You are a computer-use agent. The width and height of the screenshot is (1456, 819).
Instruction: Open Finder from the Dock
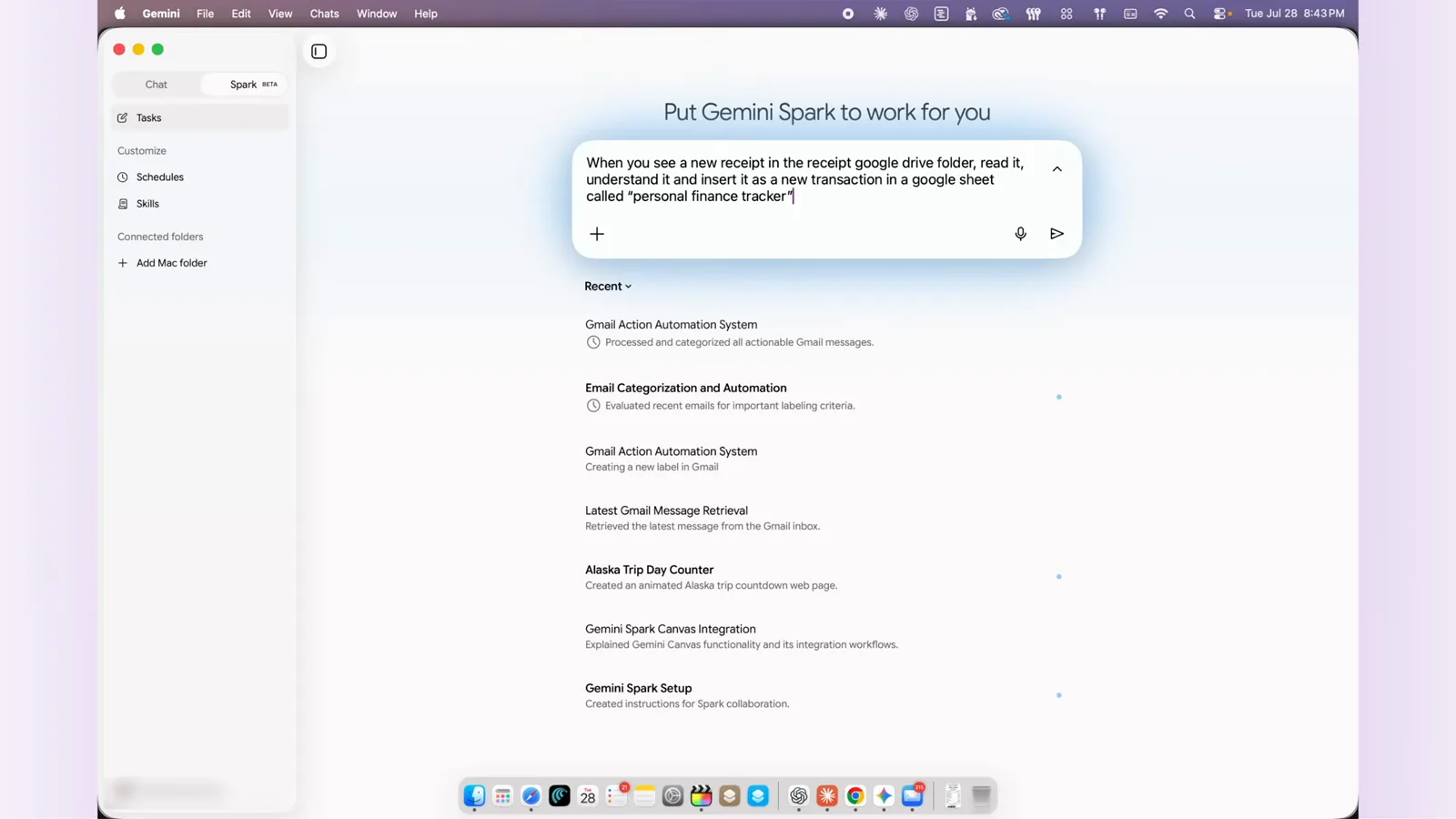[x=474, y=796]
